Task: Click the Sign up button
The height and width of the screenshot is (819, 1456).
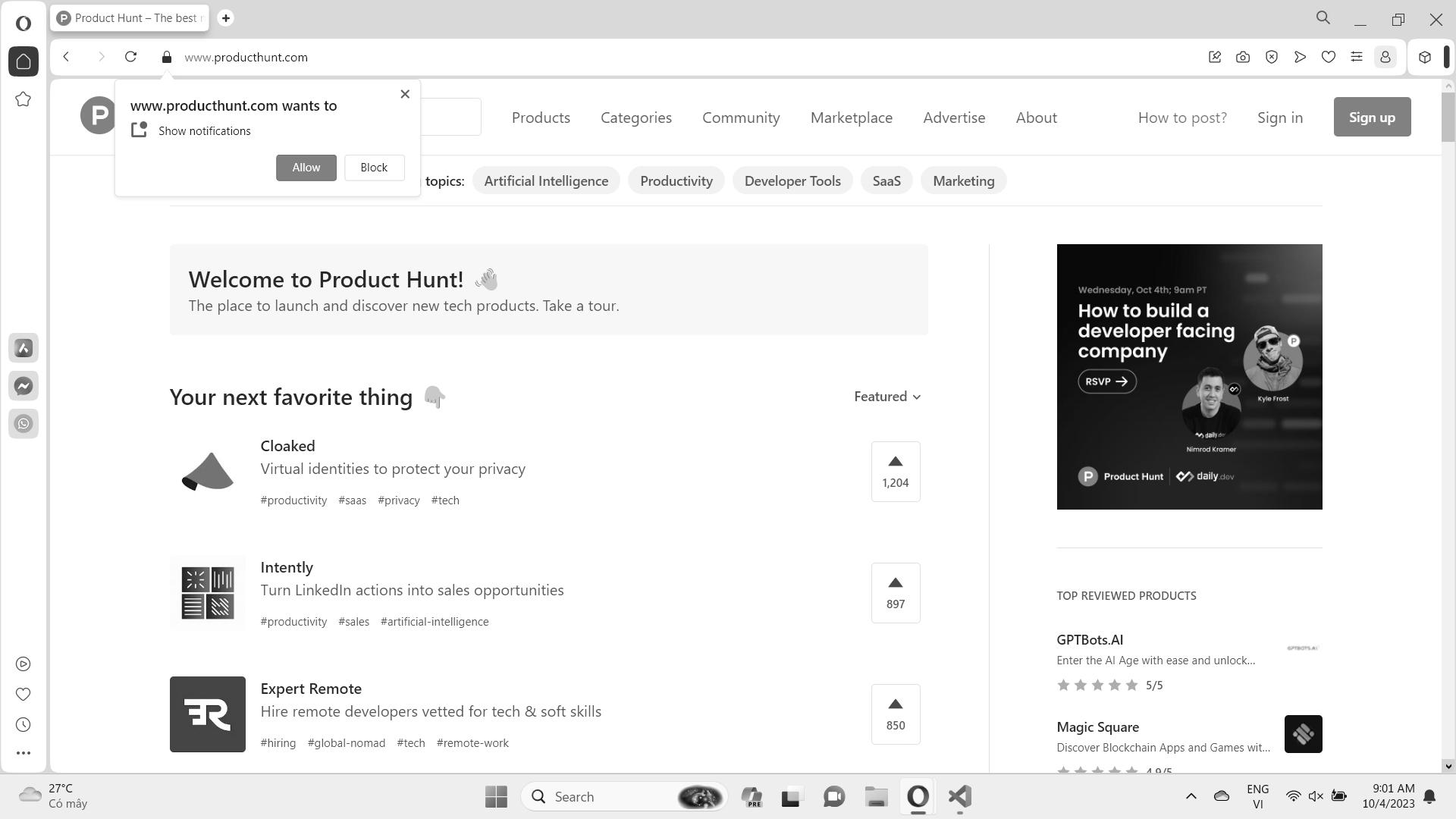Action: tap(1372, 117)
